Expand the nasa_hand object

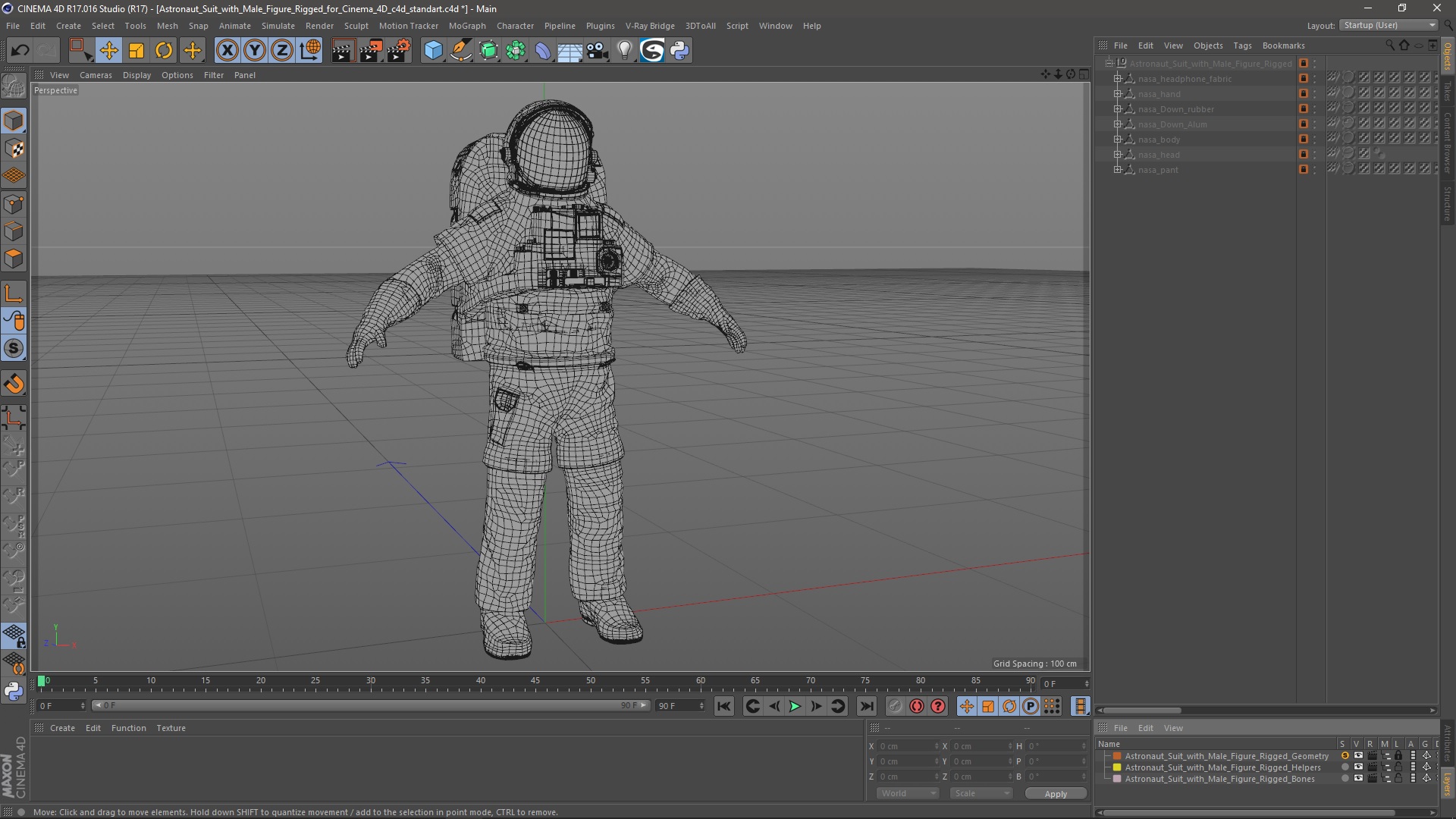click(x=1117, y=94)
